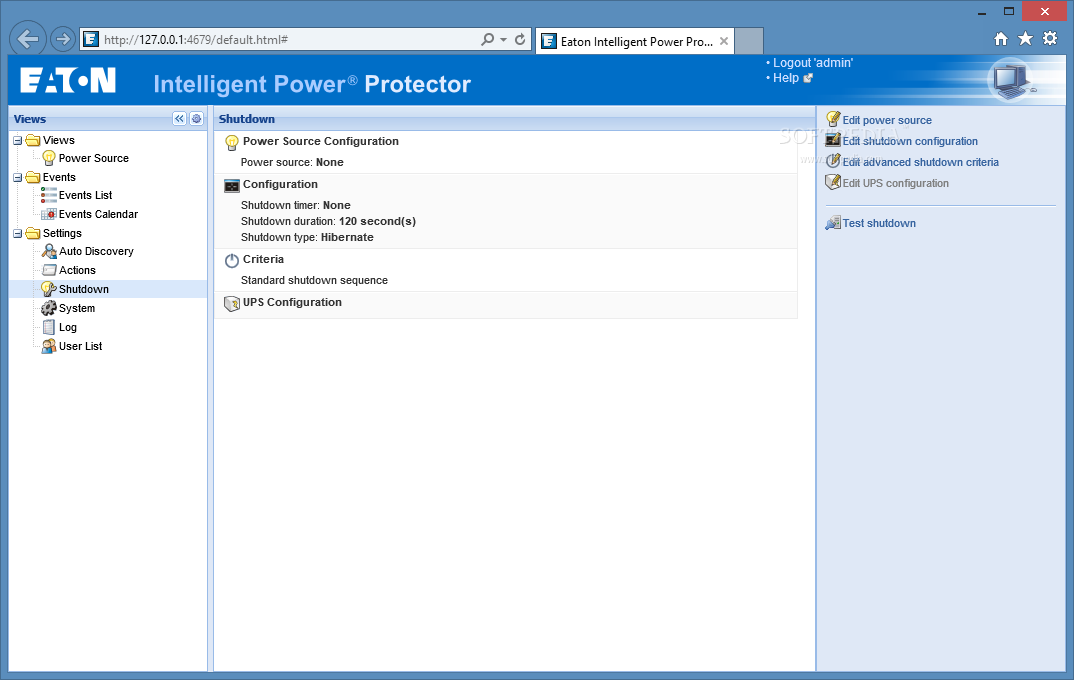
Task: Click the 'Shutdown type: Hibernate' text
Action: pyautogui.click(x=308, y=238)
